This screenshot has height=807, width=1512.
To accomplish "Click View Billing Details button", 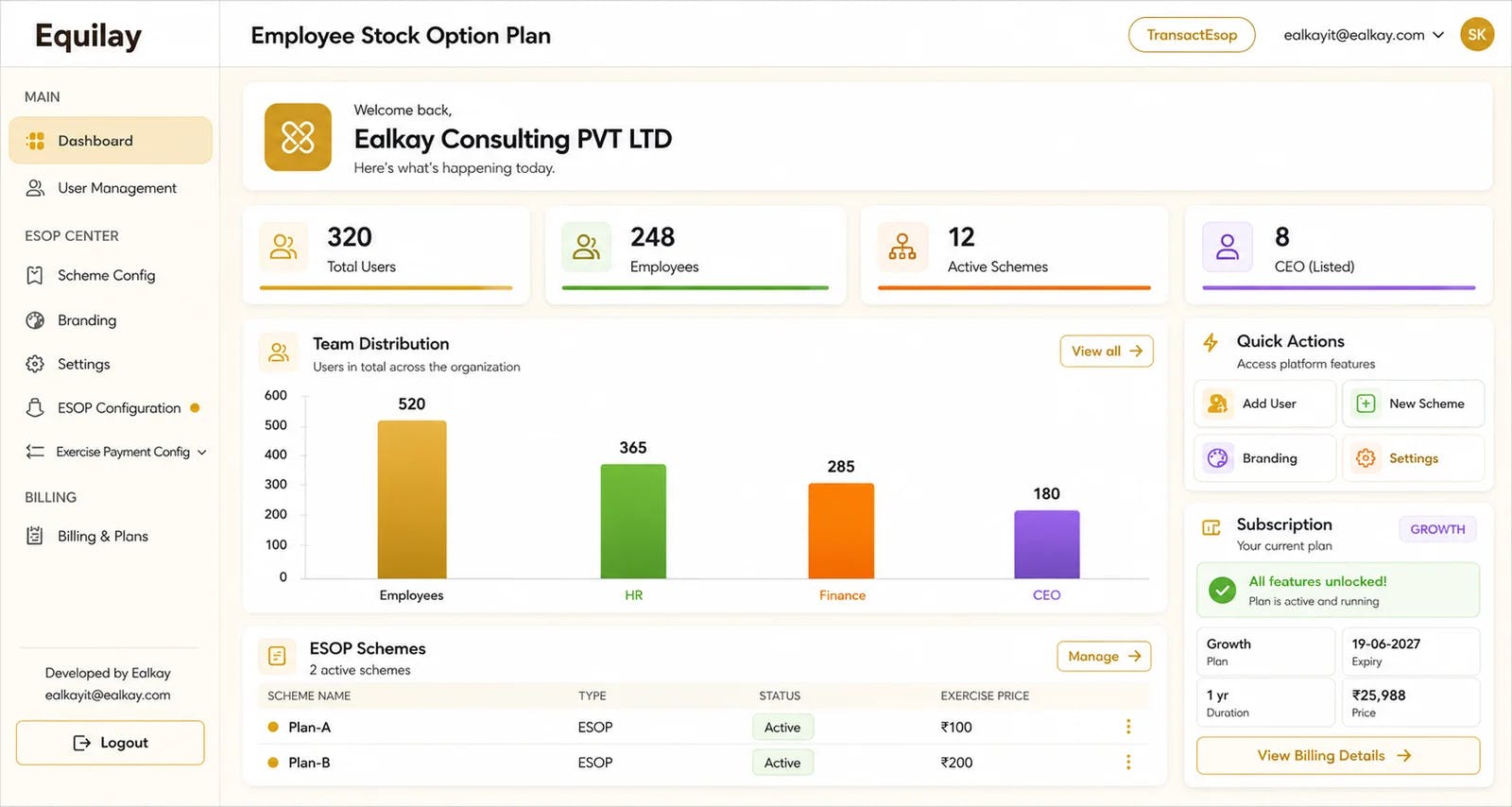I will (x=1338, y=755).
